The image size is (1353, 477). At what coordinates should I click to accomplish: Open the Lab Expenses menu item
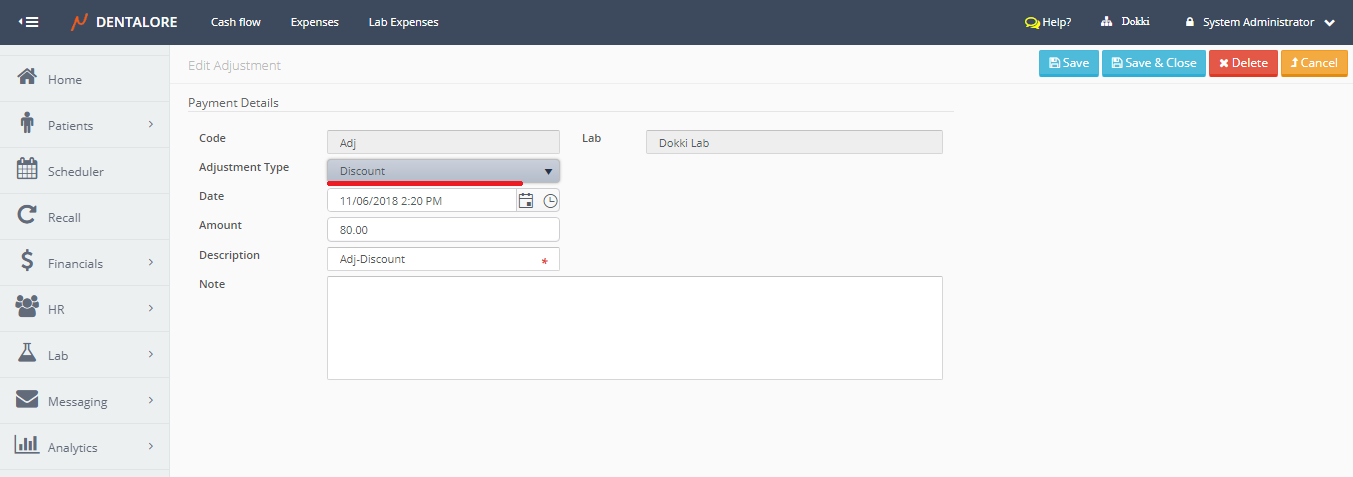point(403,22)
